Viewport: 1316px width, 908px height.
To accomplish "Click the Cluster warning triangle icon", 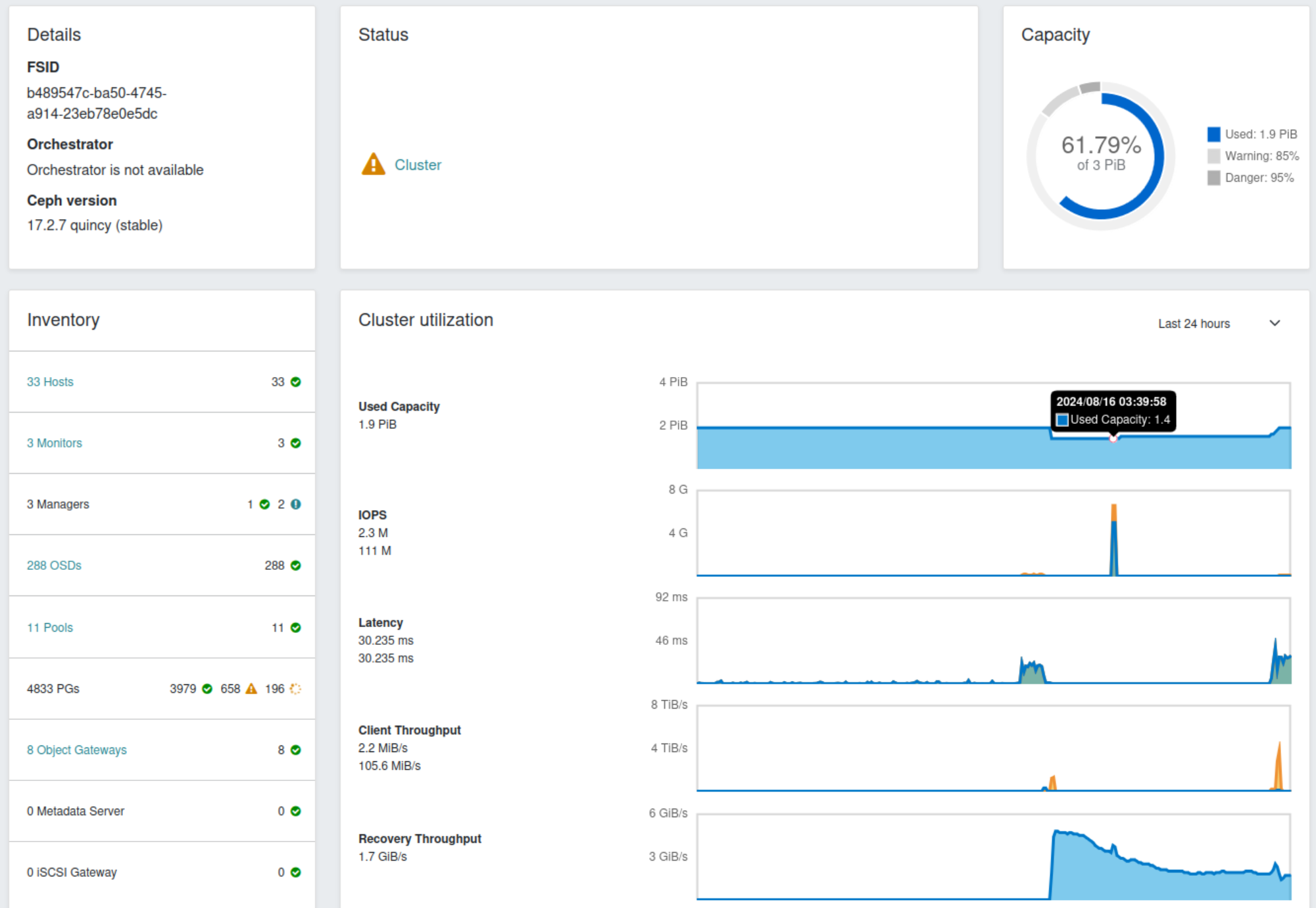I will coord(373,164).
